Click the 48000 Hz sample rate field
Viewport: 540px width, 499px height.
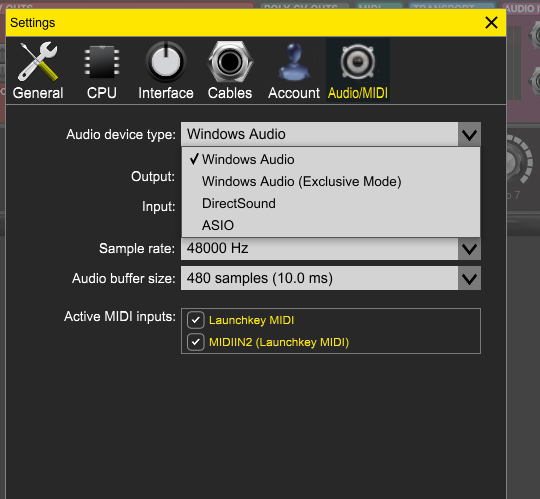[x=320, y=249]
